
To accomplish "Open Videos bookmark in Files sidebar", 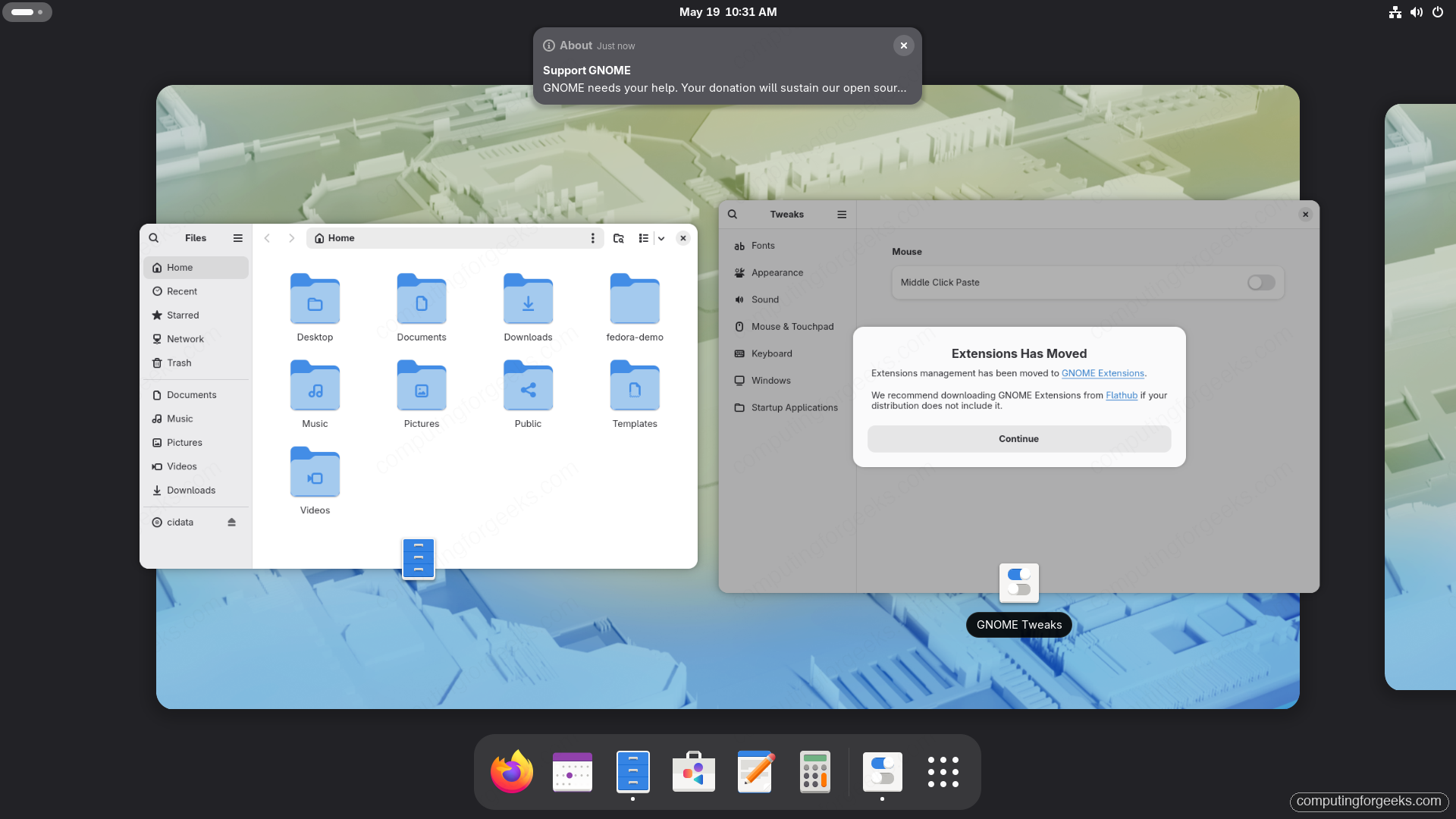I will click(x=196, y=466).
